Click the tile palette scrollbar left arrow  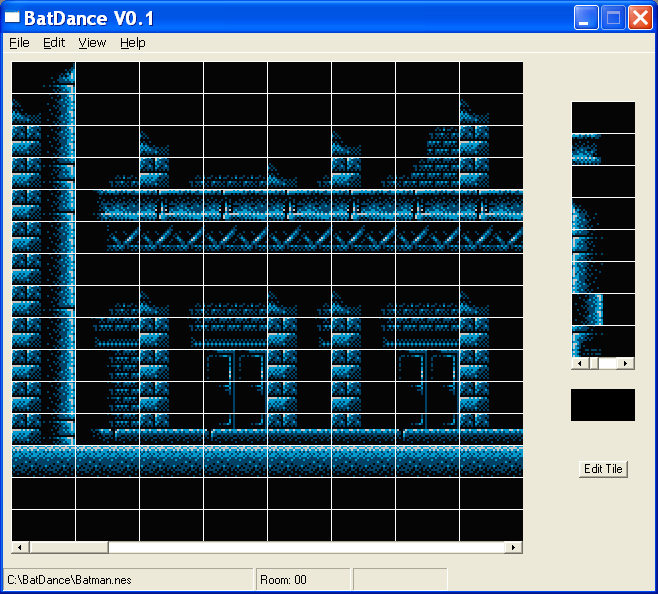578,364
